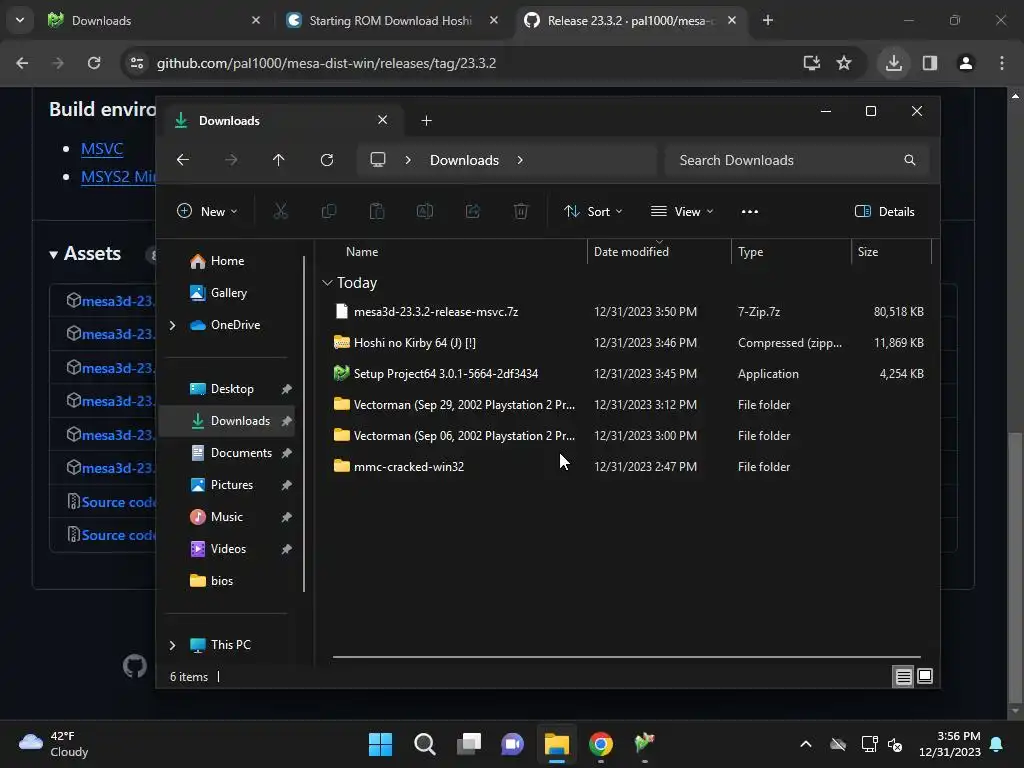Viewport: 1024px width, 768px height.
Task: Open the MSVC link on GitHub
Action: click(102, 148)
